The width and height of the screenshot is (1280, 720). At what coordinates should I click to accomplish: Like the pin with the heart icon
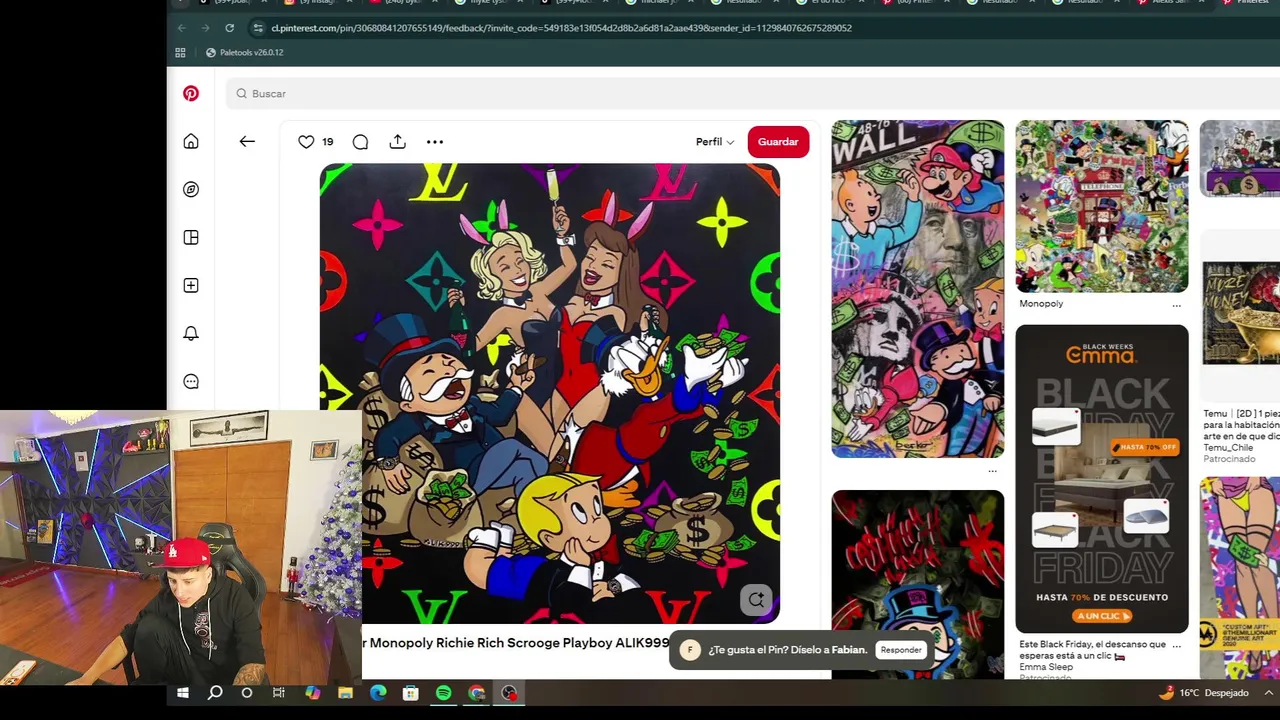(306, 142)
